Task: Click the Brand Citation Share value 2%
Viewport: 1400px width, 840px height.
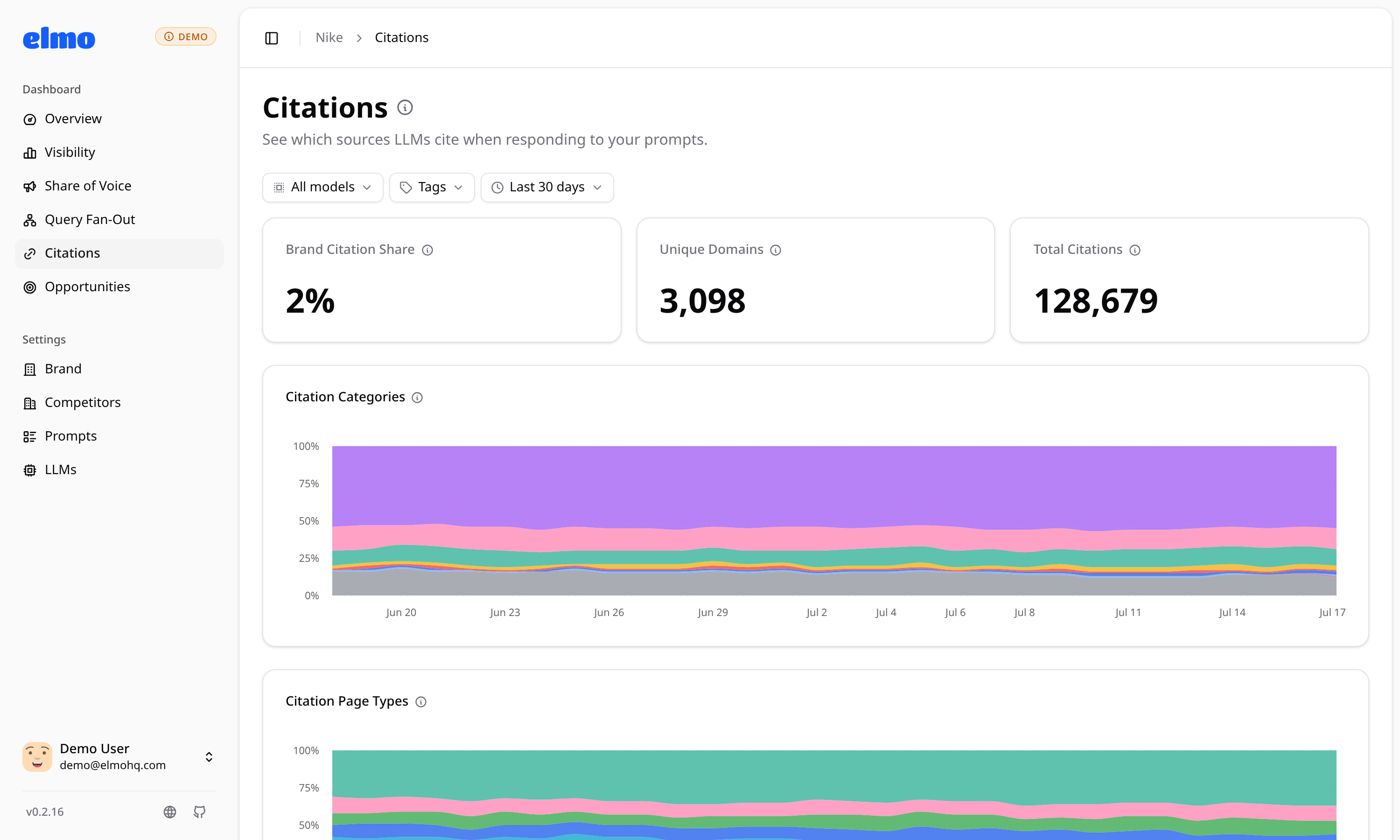Action: coord(310,301)
